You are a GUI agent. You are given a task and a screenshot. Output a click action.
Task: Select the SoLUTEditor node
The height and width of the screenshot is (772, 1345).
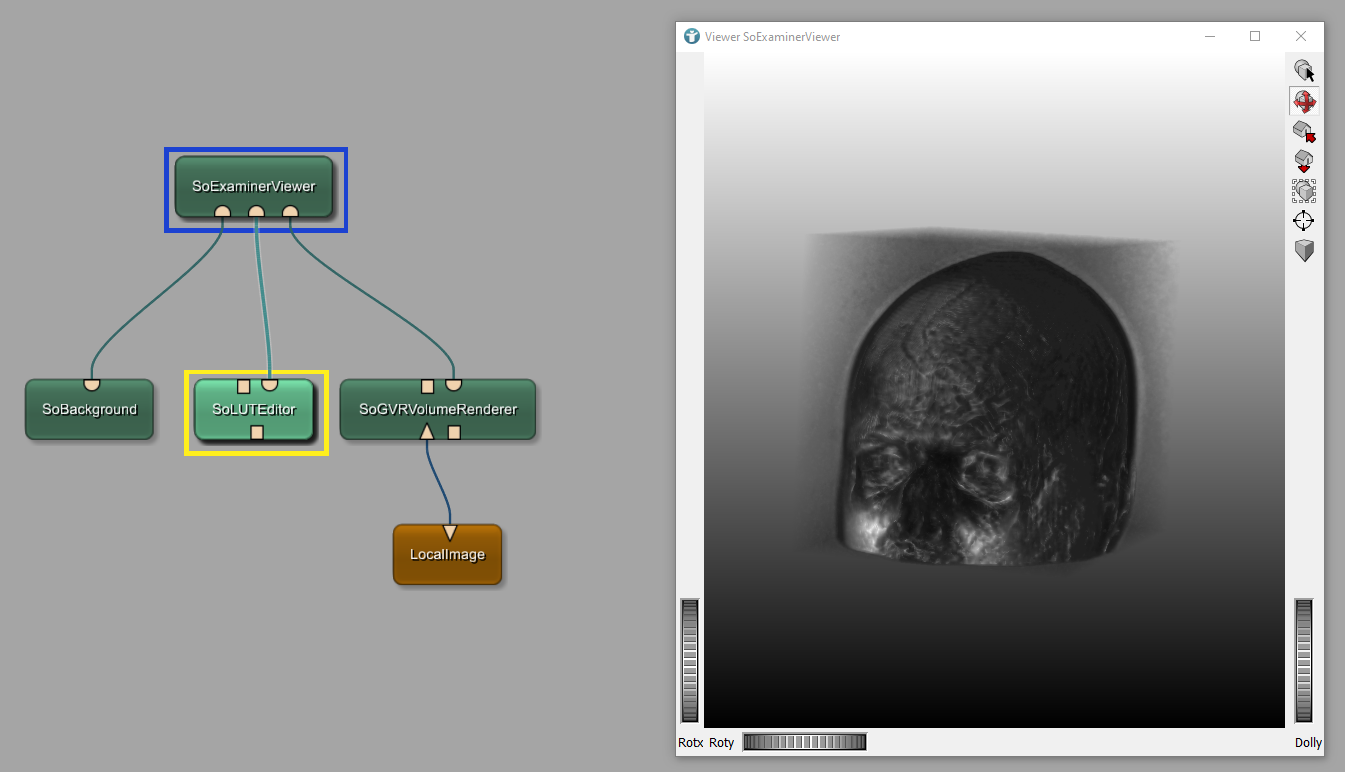254,410
